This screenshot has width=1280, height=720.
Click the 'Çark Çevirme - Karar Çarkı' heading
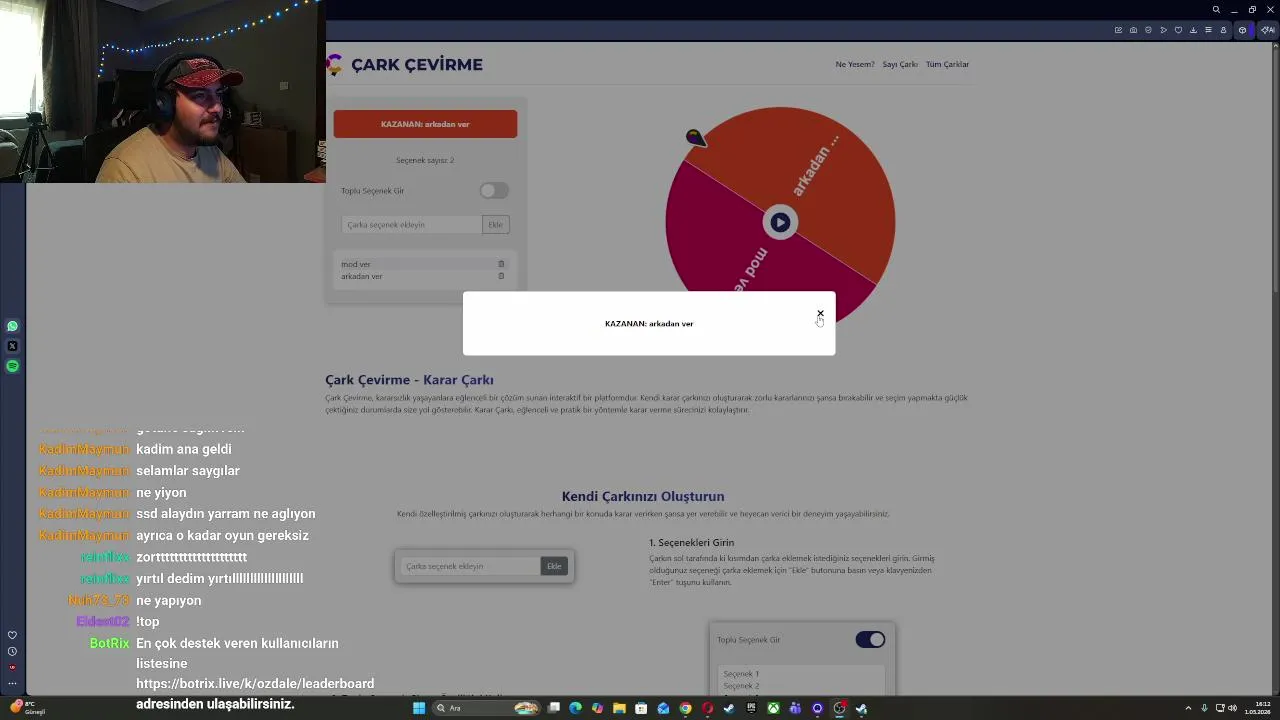409,380
